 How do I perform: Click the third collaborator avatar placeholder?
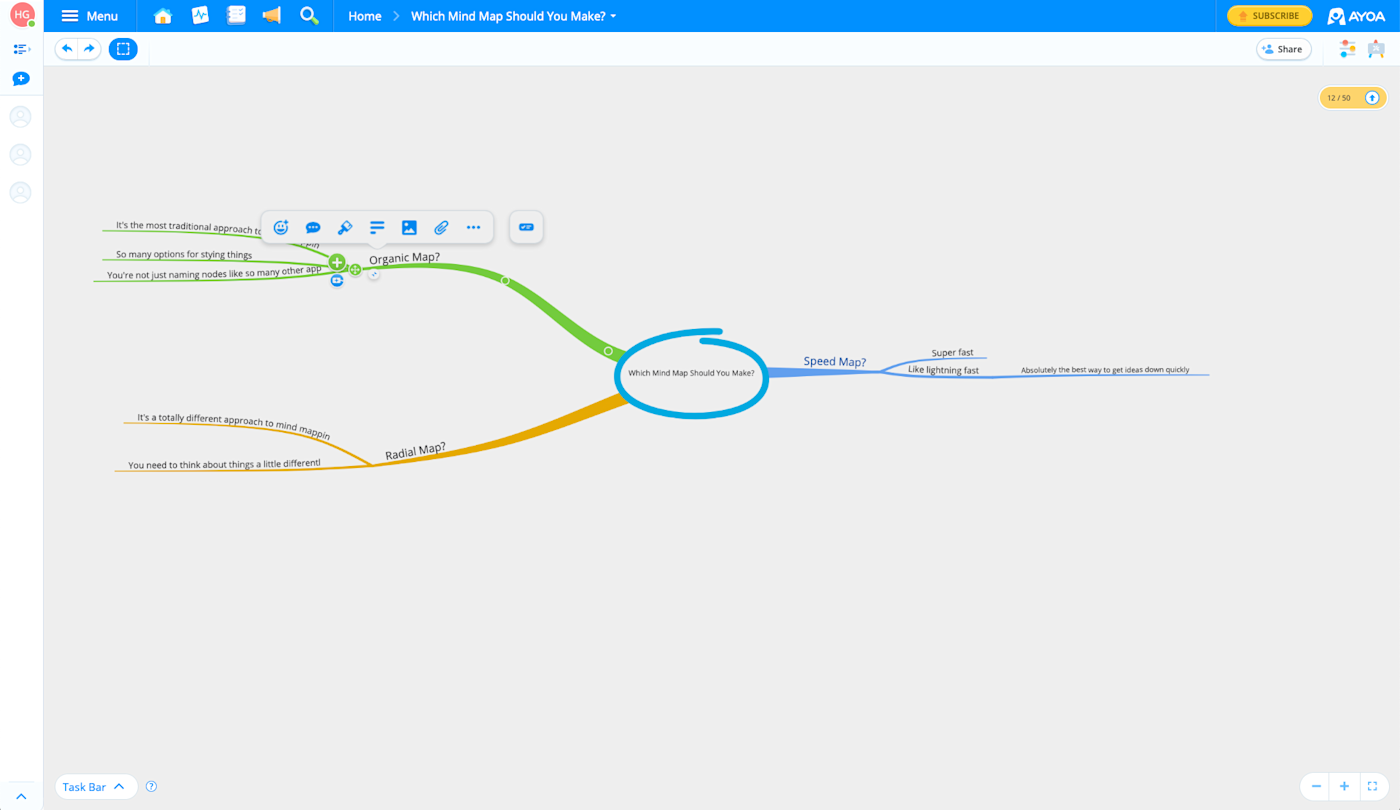(x=20, y=193)
